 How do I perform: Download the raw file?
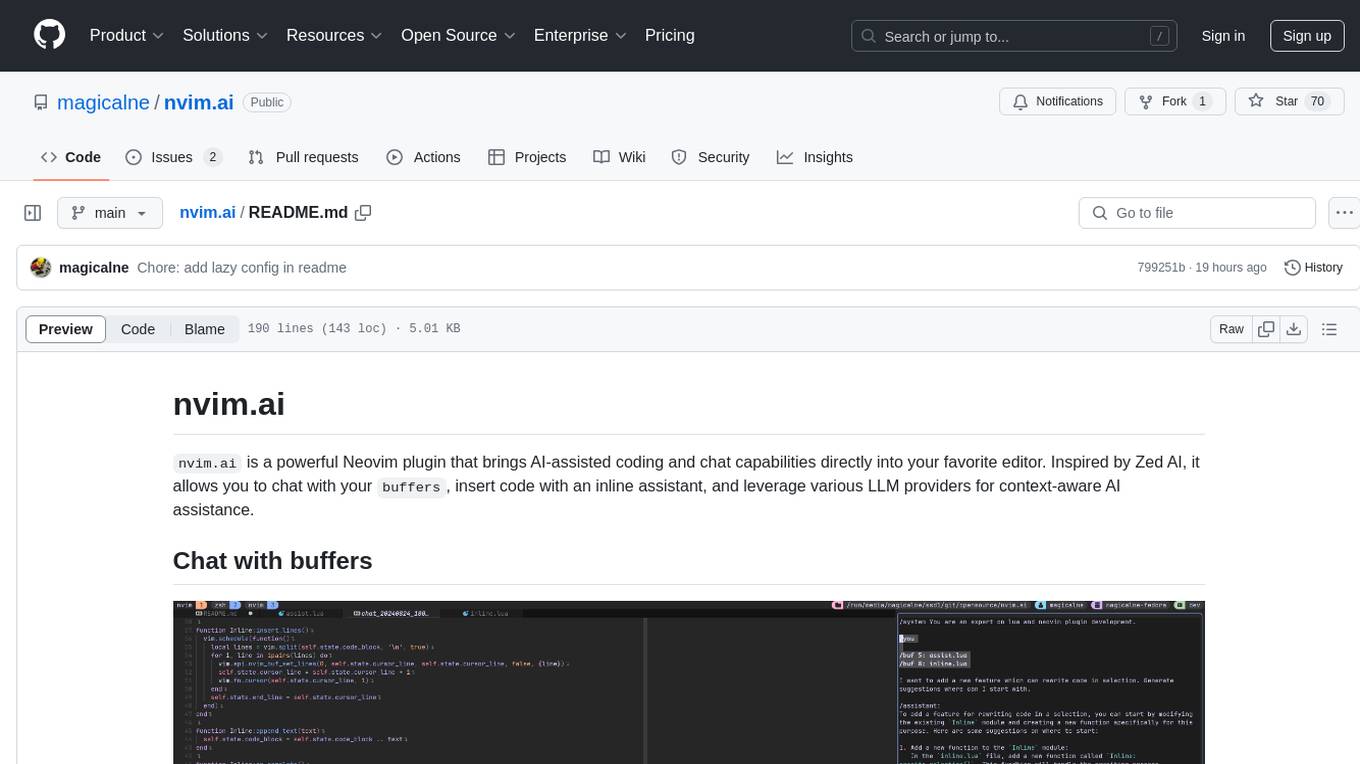[1293, 329]
